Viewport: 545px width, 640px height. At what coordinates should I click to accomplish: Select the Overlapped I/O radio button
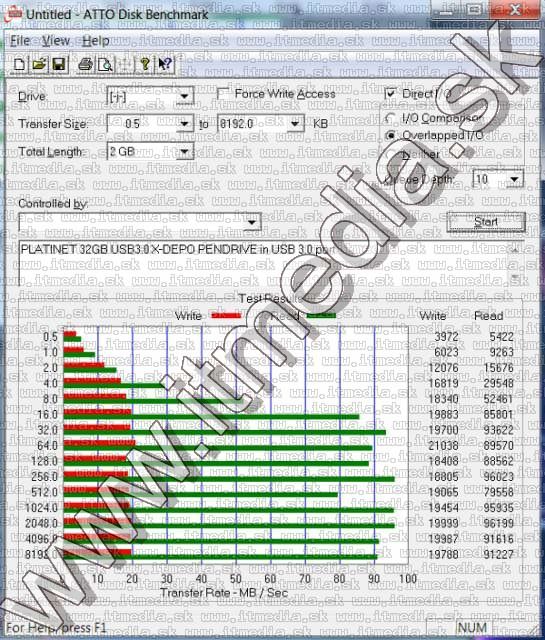pos(391,135)
